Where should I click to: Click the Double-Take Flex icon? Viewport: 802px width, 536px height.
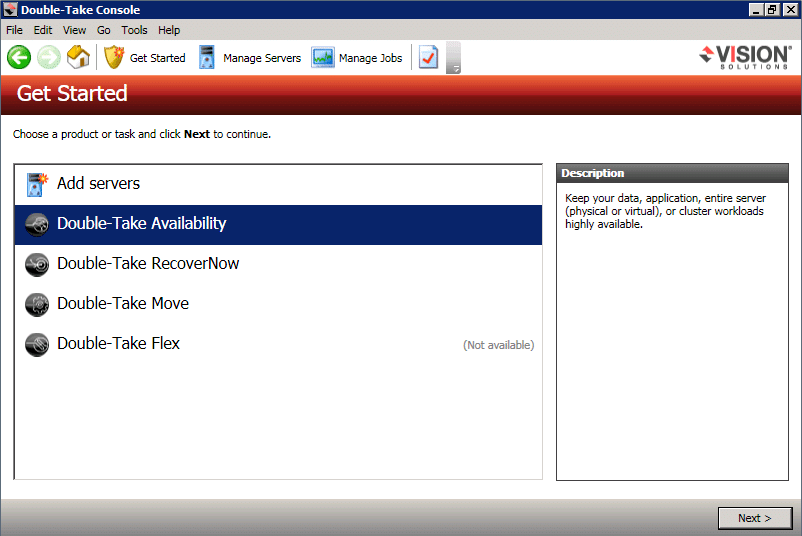[x=37, y=344]
